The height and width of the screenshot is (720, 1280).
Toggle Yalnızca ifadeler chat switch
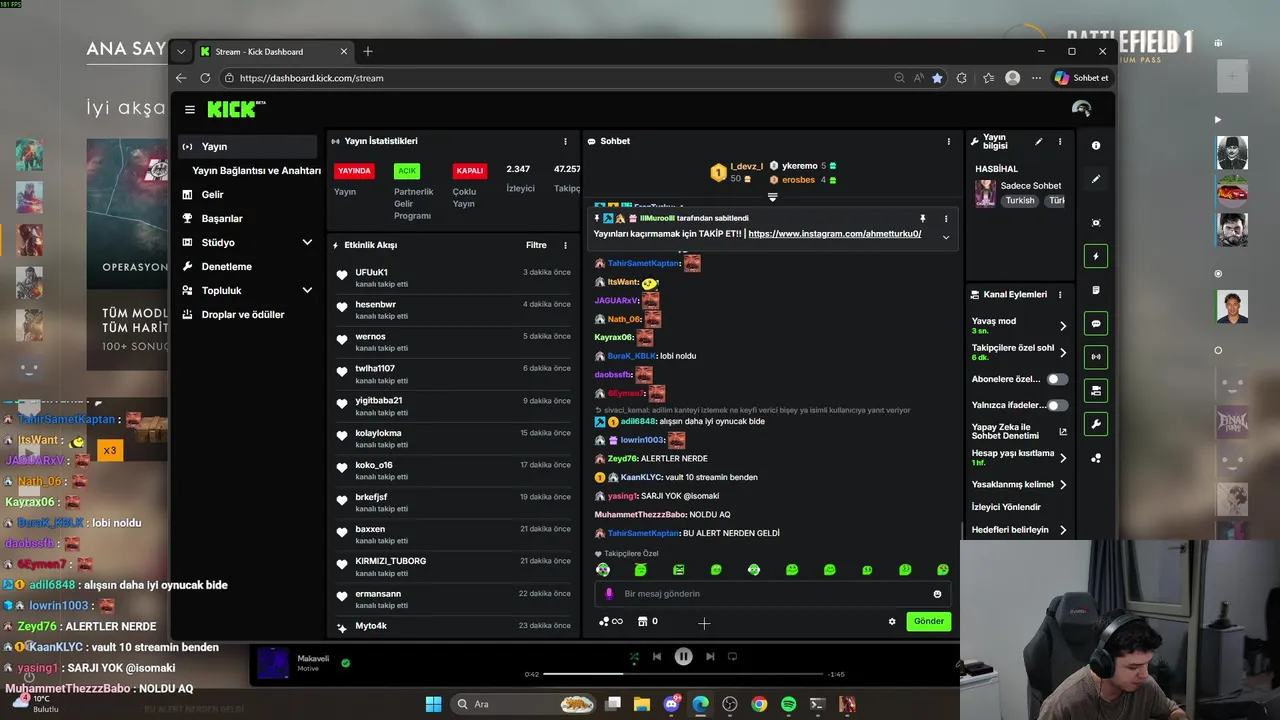coord(1057,405)
